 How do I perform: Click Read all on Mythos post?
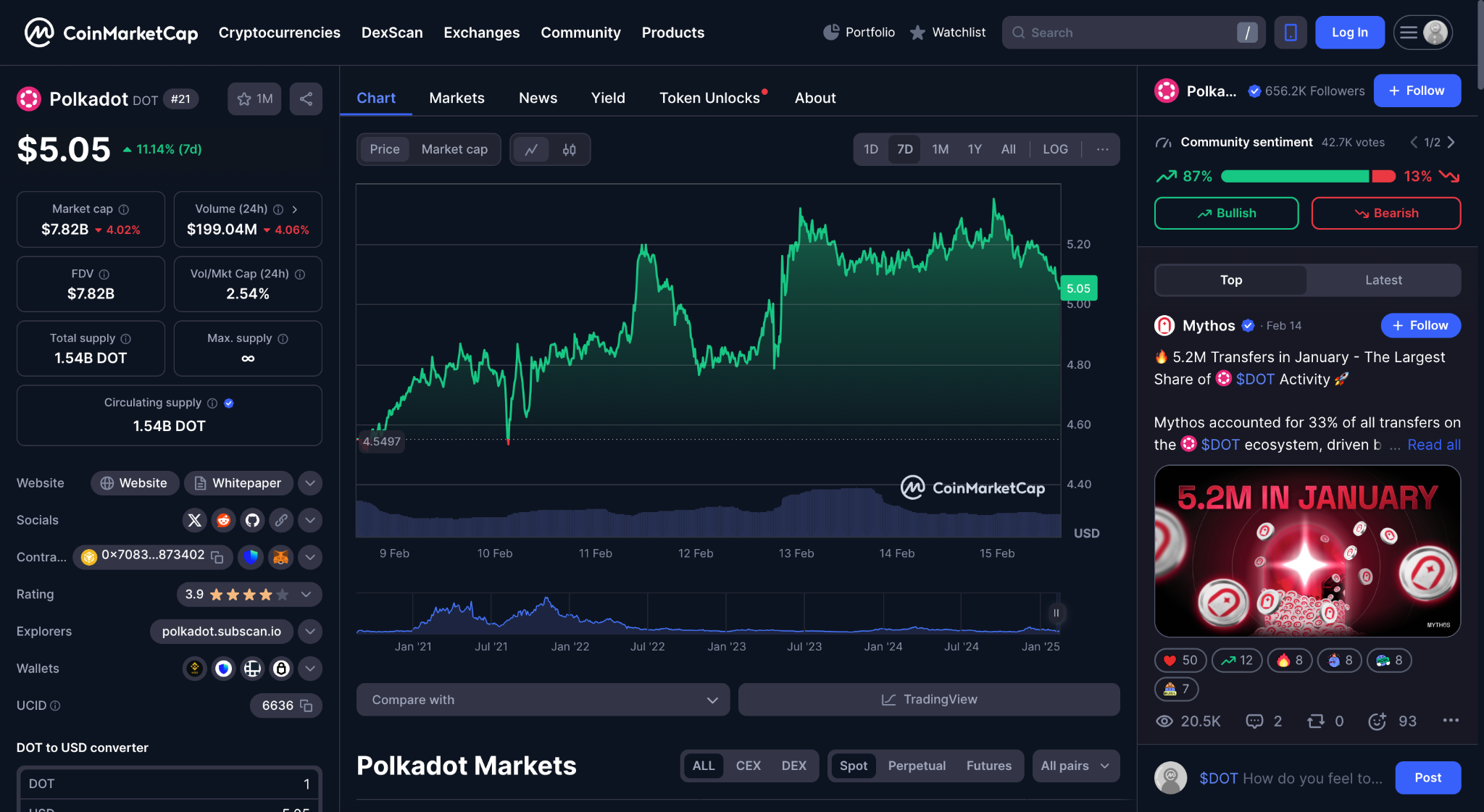pyautogui.click(x=1433, y=445)
